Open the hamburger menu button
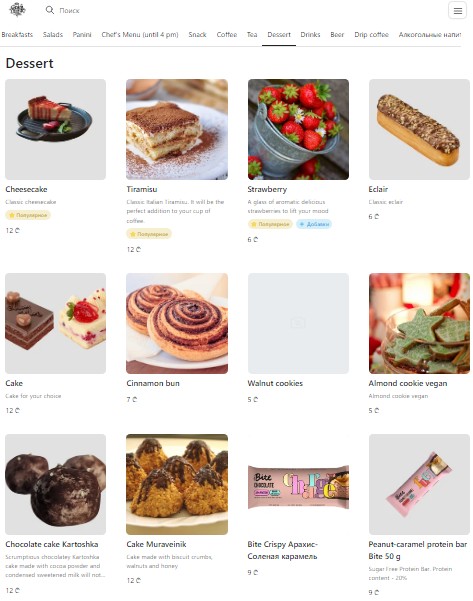473x601 pixels. [x=457, y=10]
